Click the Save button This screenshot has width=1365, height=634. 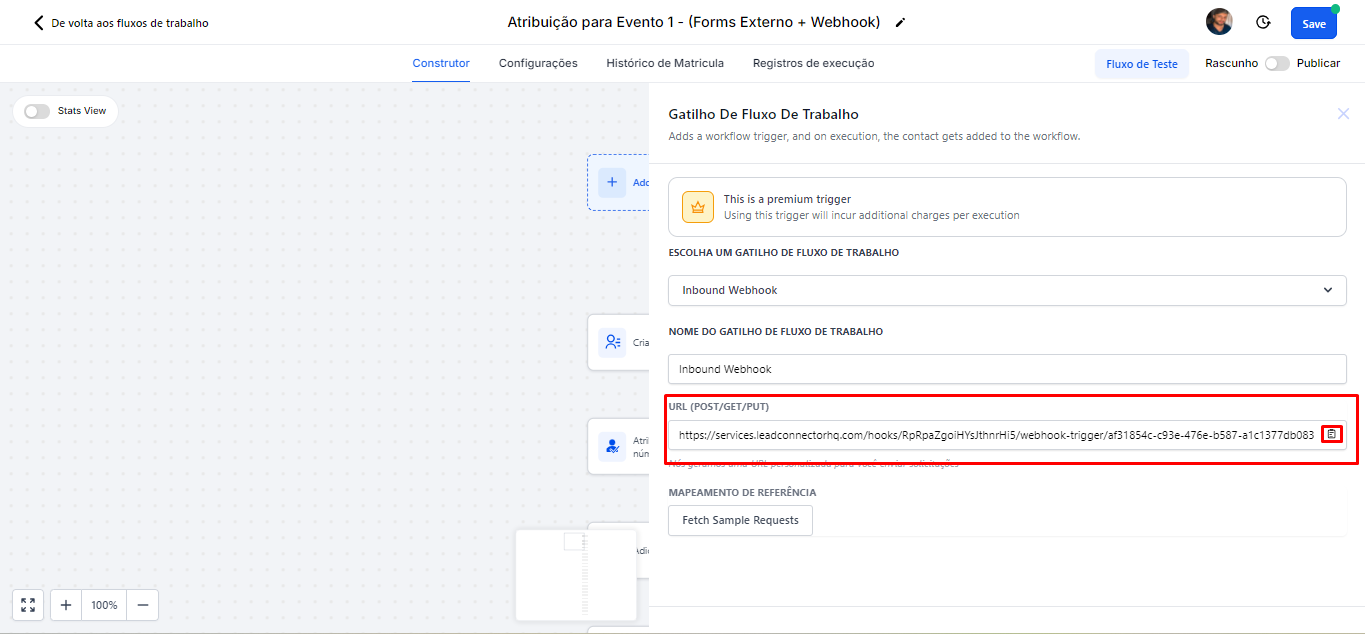pos(1313,24)
